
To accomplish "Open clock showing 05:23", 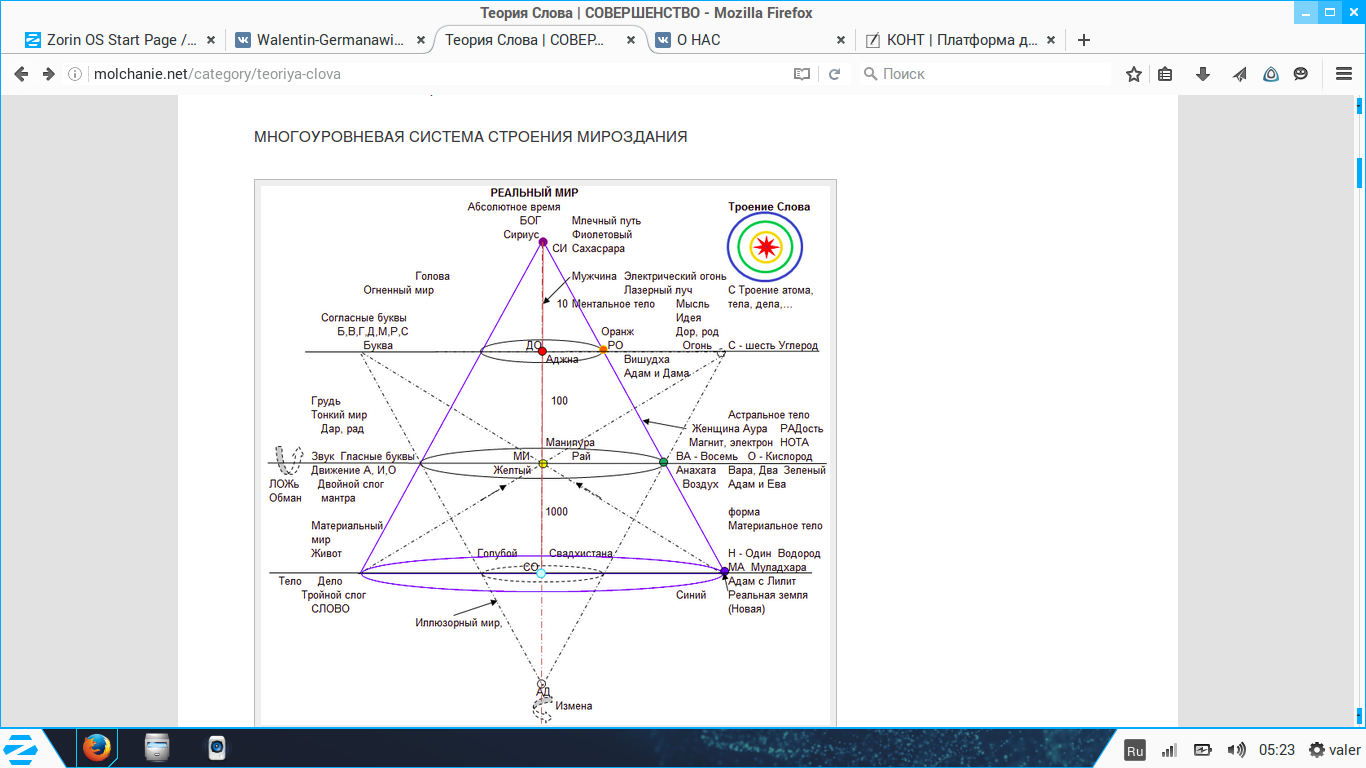I will [x=1277, y=750].
